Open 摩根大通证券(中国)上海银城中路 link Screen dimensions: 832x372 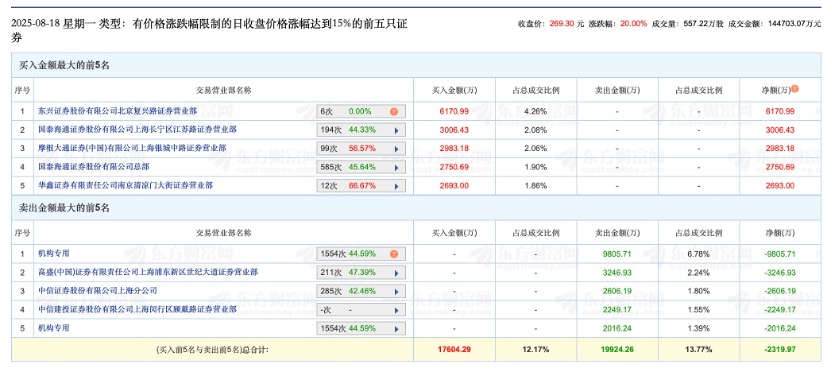[x=132, y=148]
